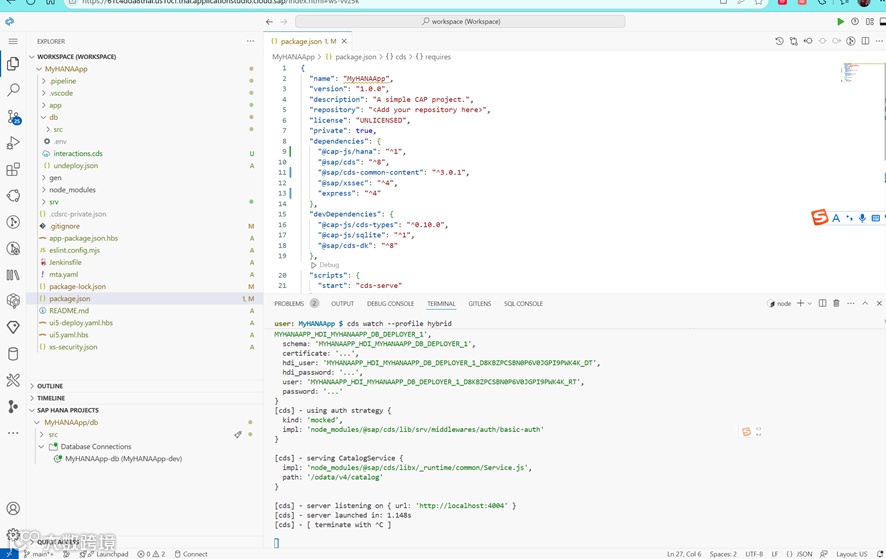Click UTF-8 encoding in status bar
The image size is (886, 559).
pyautogui.click(x=754, y=554)
